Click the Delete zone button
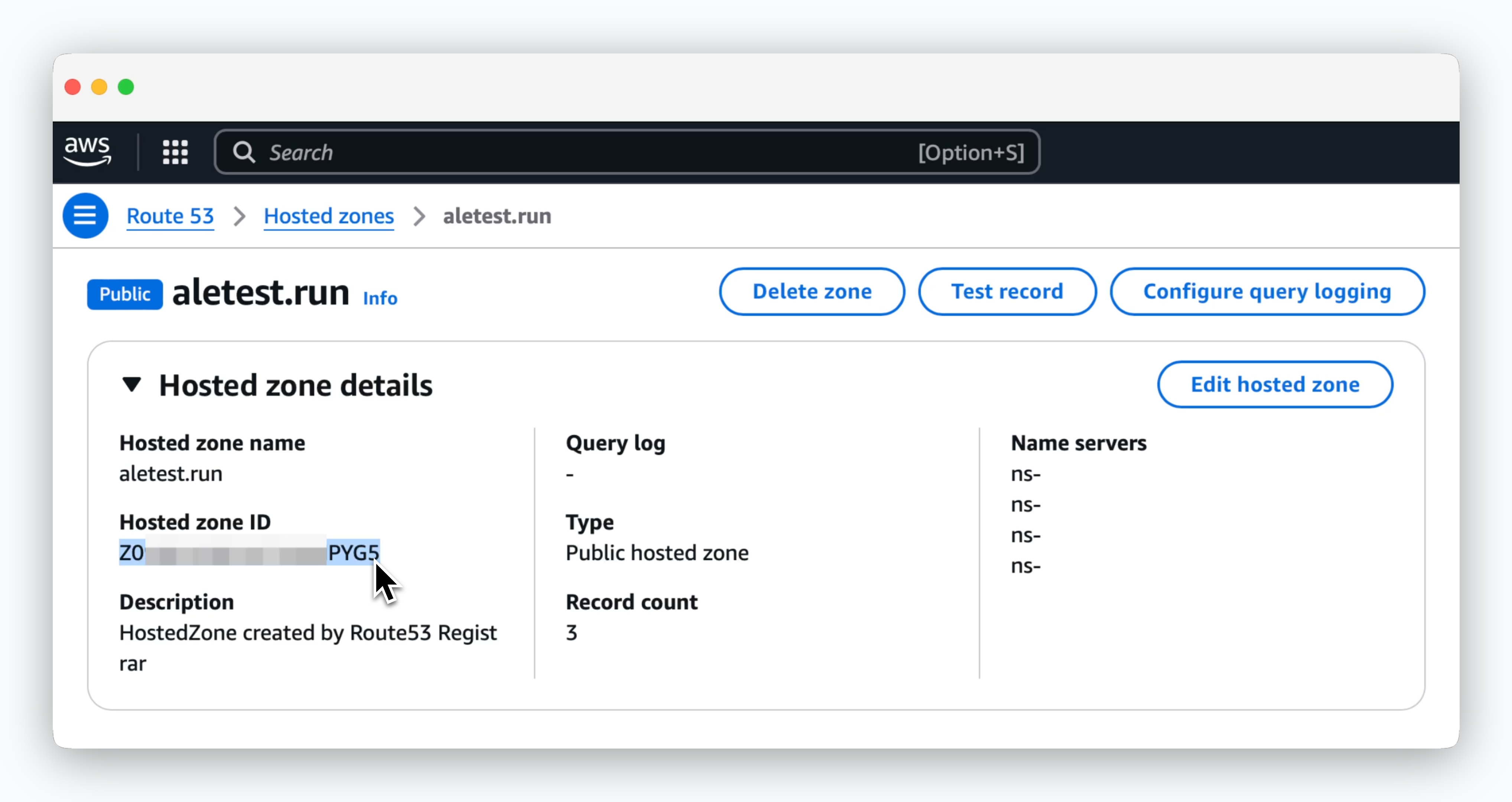This screenshot has width=1512, height=802. 812,291
